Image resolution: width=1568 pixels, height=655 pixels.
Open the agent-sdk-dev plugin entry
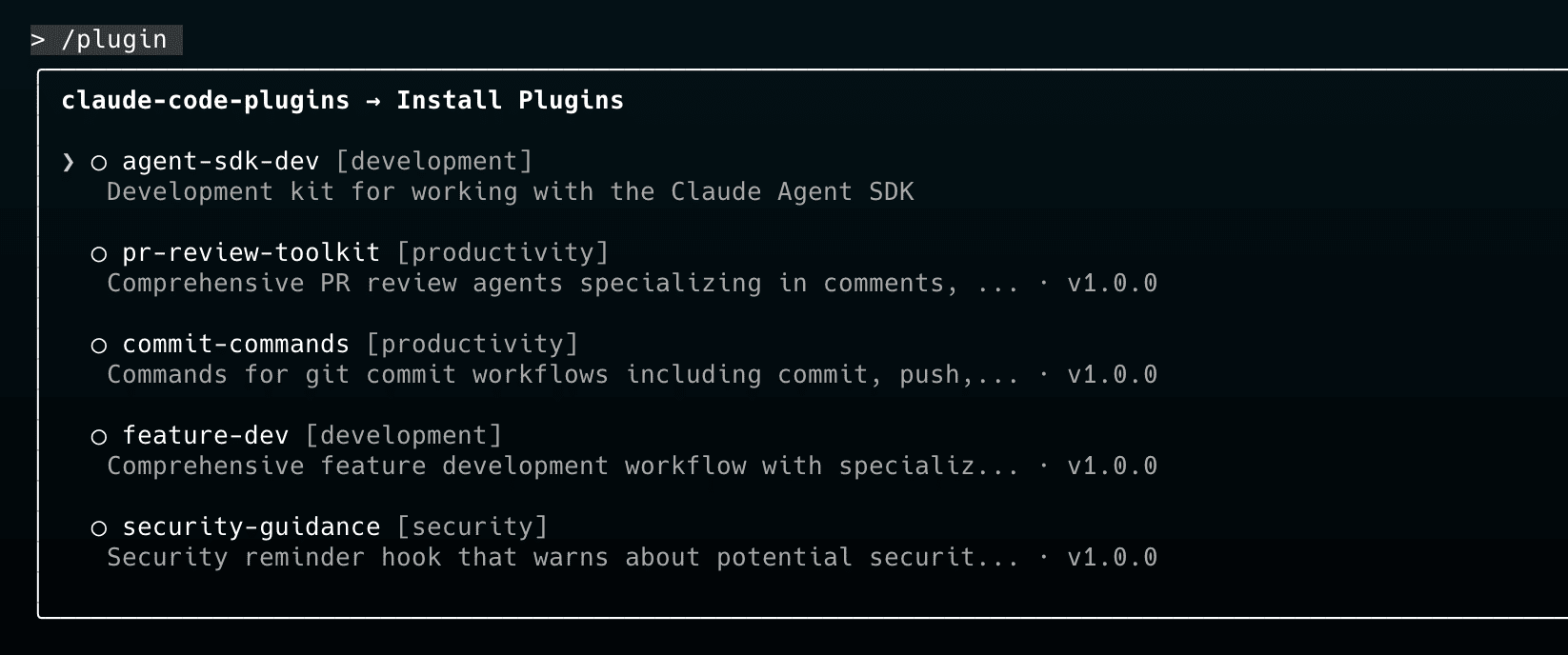coord(220,162)
